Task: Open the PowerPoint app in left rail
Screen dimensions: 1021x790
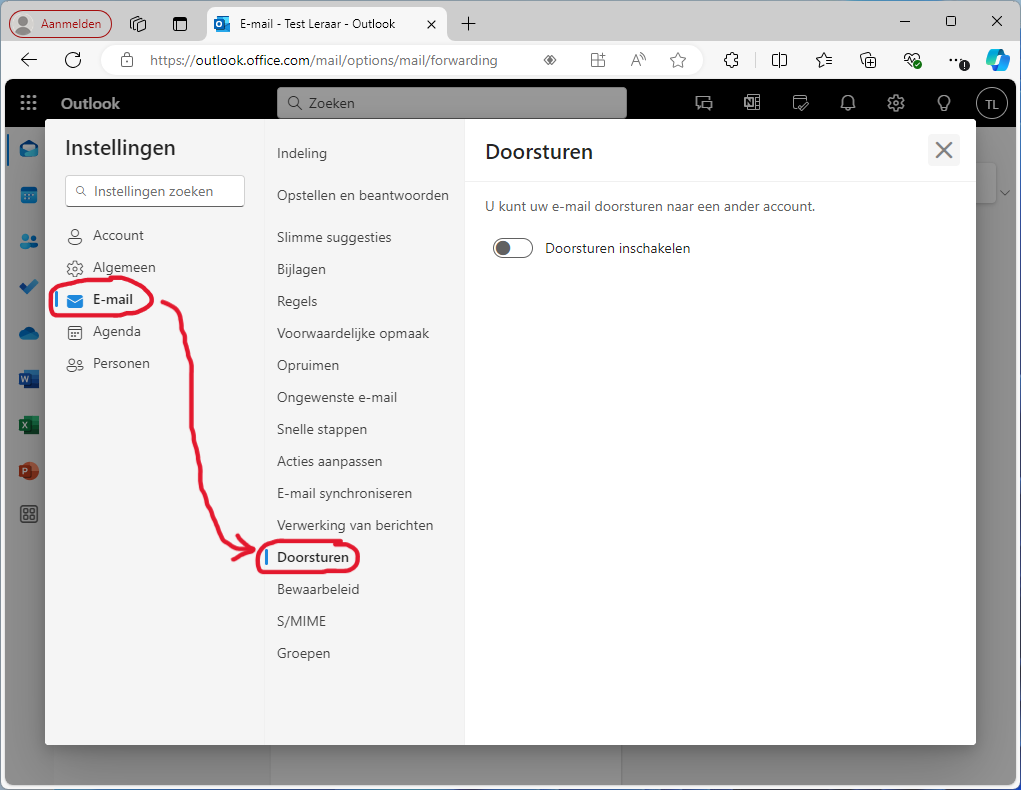Action: tap(28, 470)
